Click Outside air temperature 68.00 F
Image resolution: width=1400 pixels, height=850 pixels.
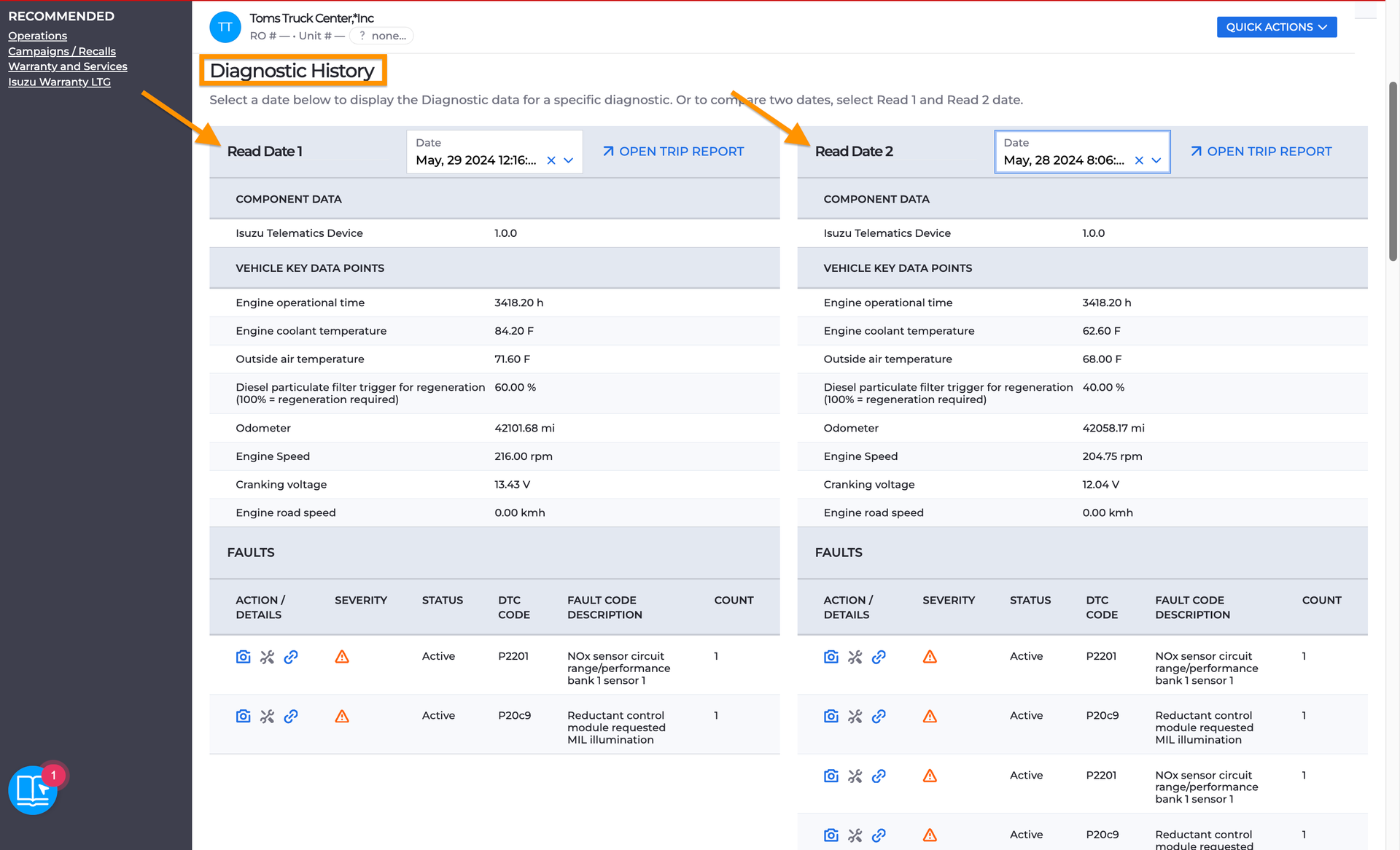click(1102, 359)
